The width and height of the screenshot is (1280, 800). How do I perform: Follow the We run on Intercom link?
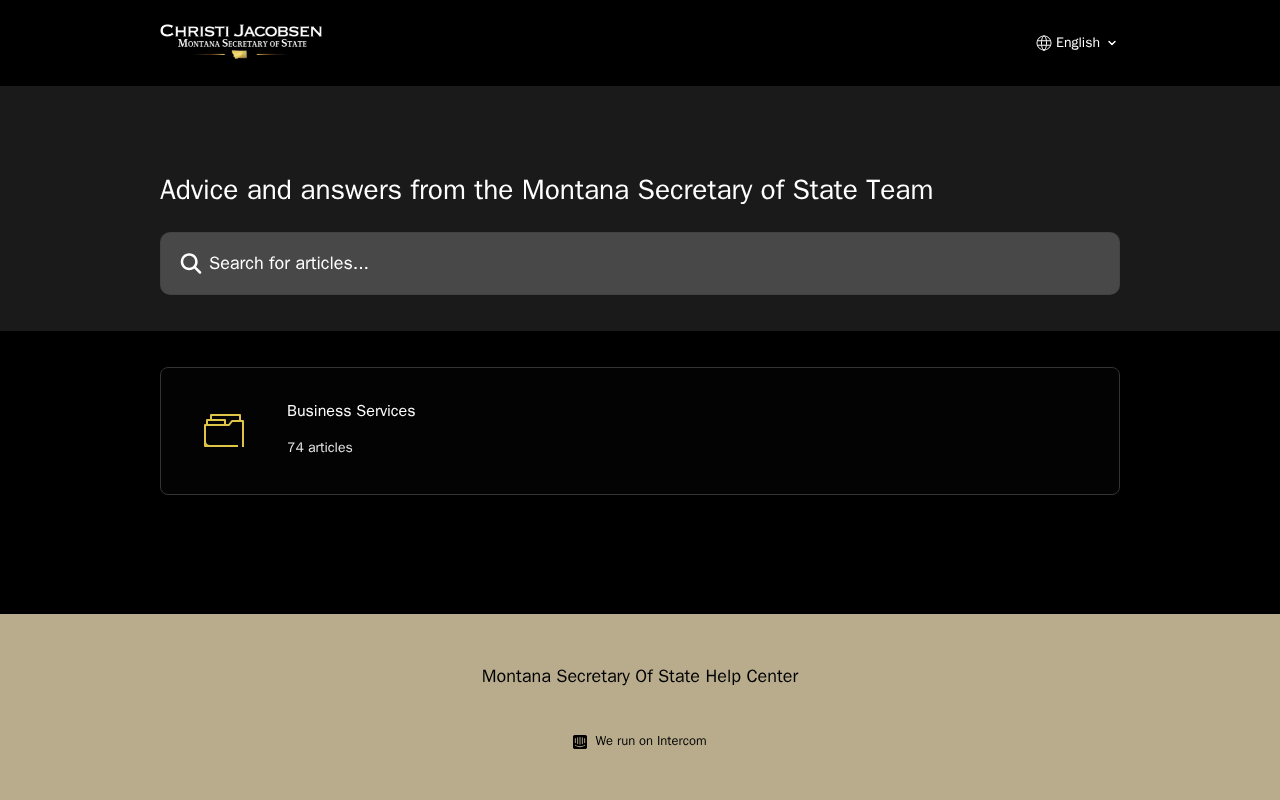(650, 741)
